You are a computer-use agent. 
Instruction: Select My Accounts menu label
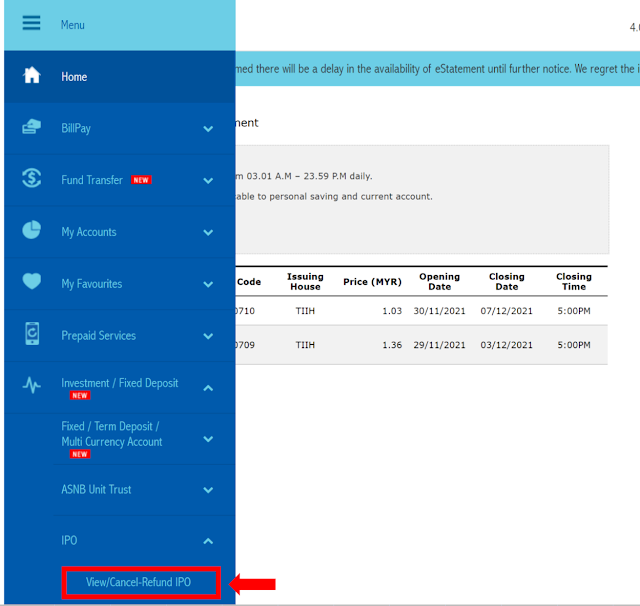pyautogui.click(x=89, y=232)
